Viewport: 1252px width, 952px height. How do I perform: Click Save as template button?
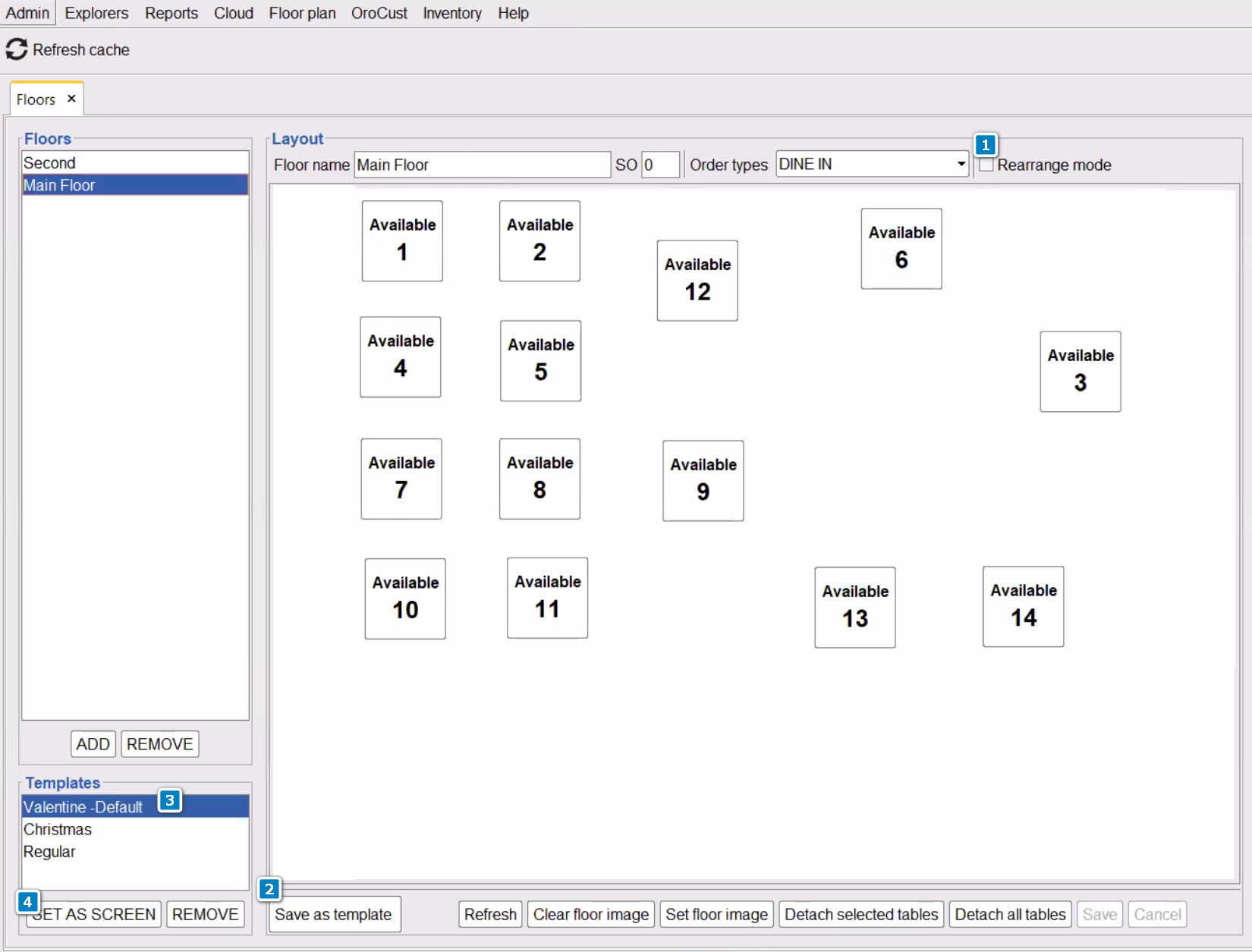click(x=334, y=914)
